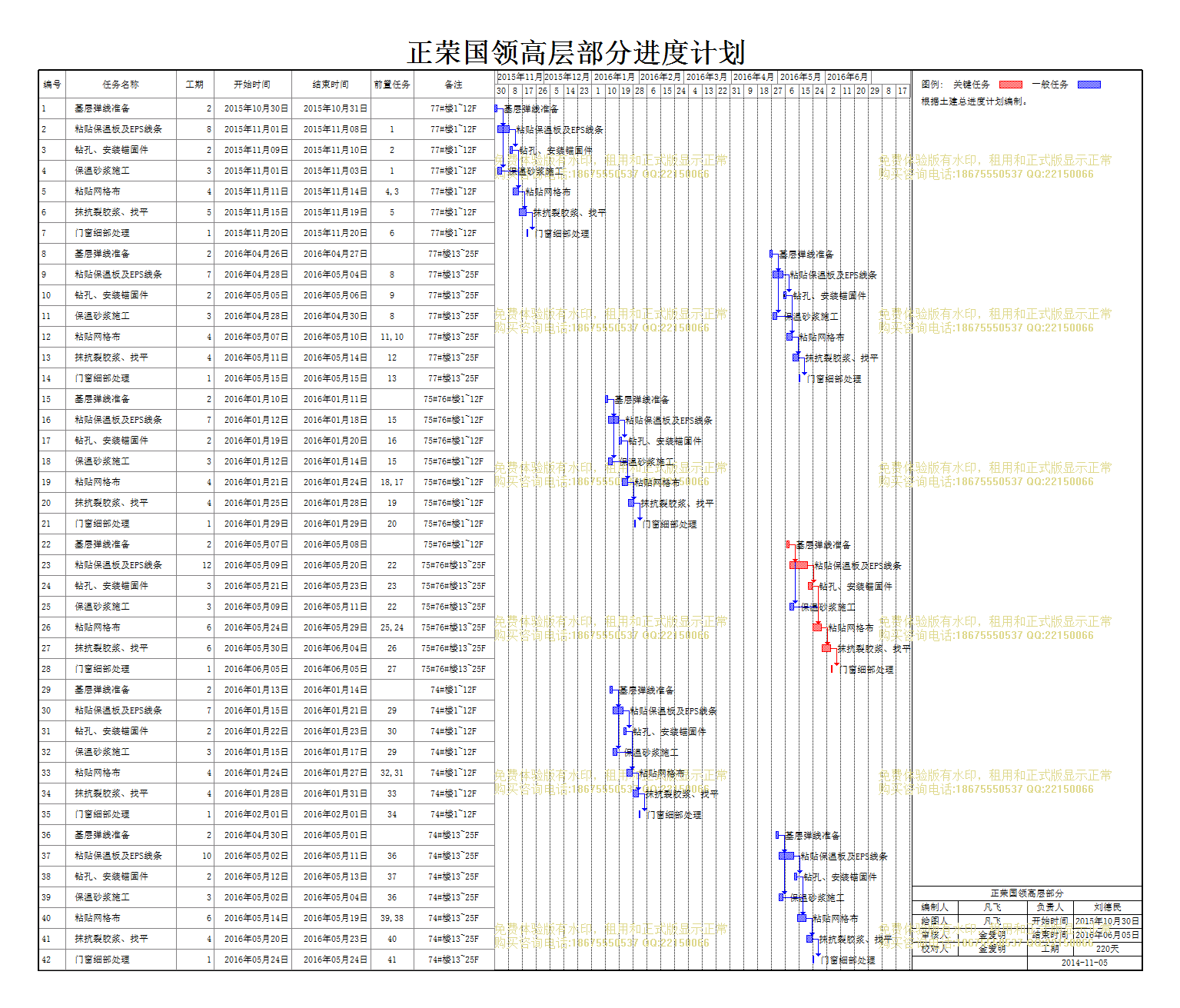Click the 2016年2月 timeline month header
The width and height of the screenshot is (1180, 1008).
tap(660, 77)
